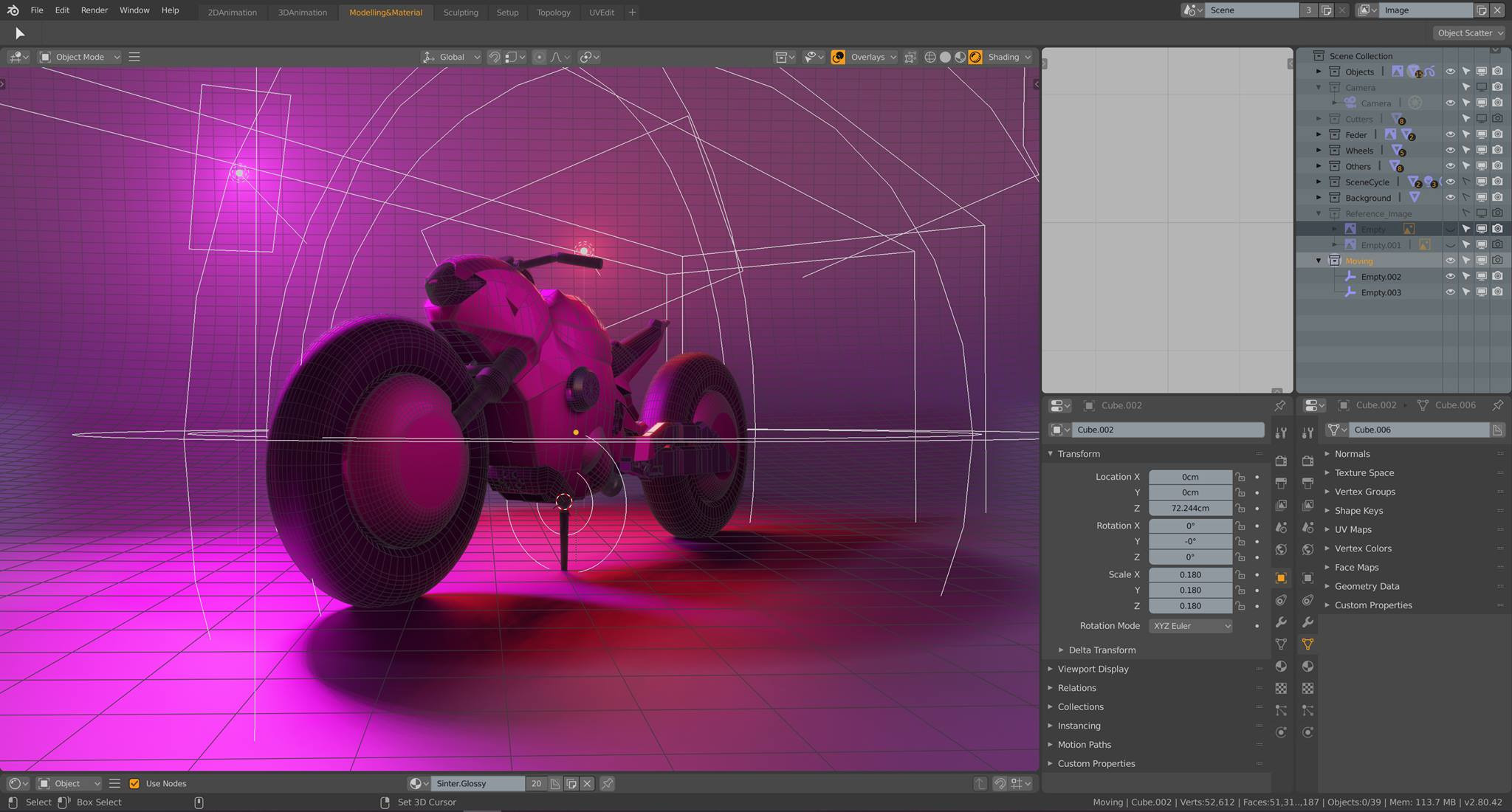Click the 20 users count of Sinter.Glossy
1512x812 pixels.
(536, 783)
